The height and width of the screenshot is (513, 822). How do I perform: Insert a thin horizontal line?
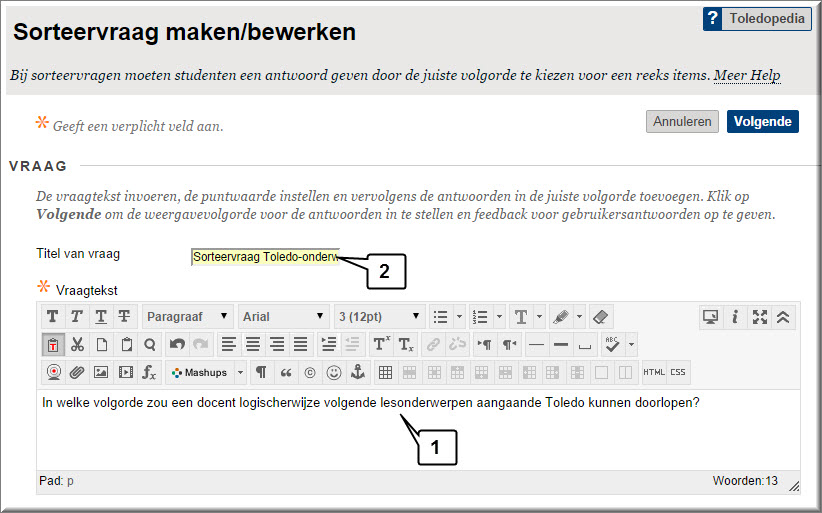(x=536, y=345)
